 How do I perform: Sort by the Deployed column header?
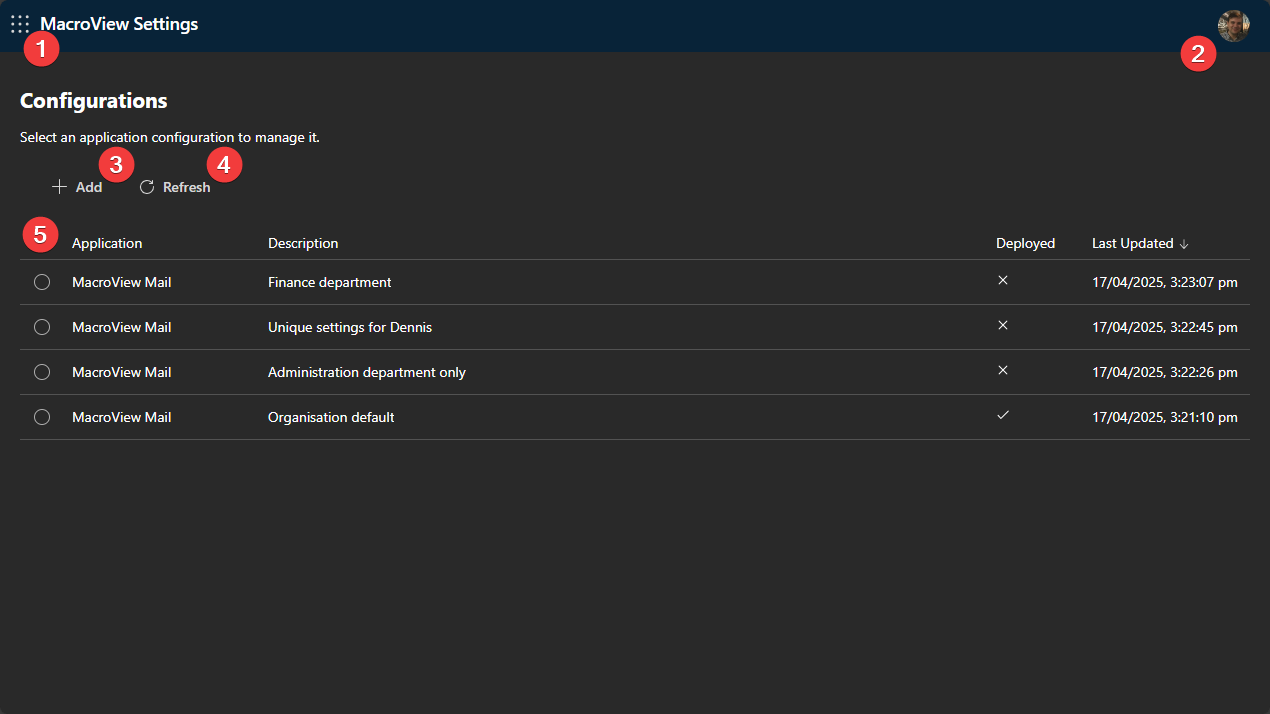1025,243
